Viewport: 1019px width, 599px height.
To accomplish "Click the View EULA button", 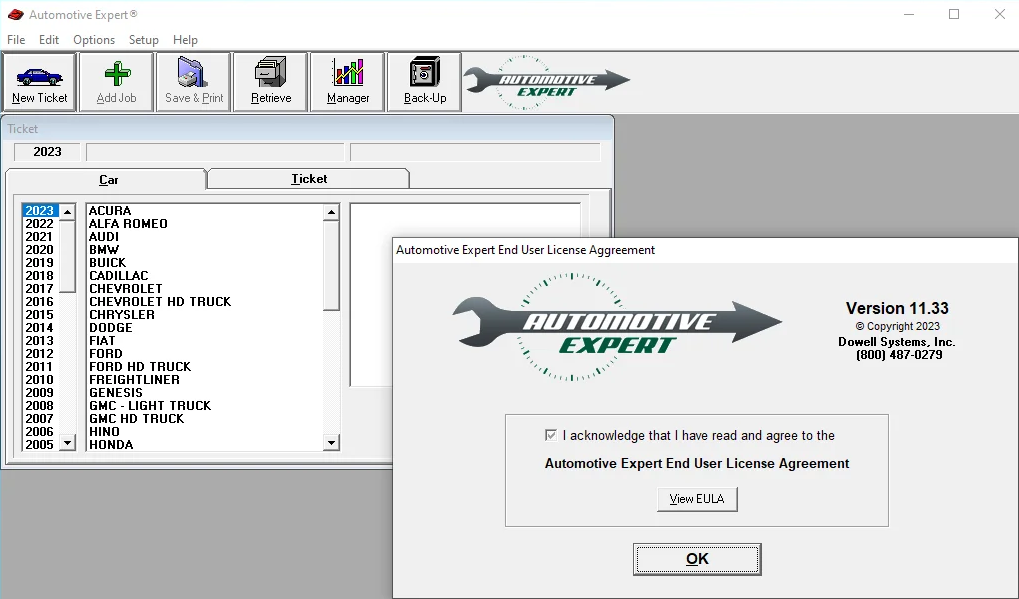I will pos(697,499).
